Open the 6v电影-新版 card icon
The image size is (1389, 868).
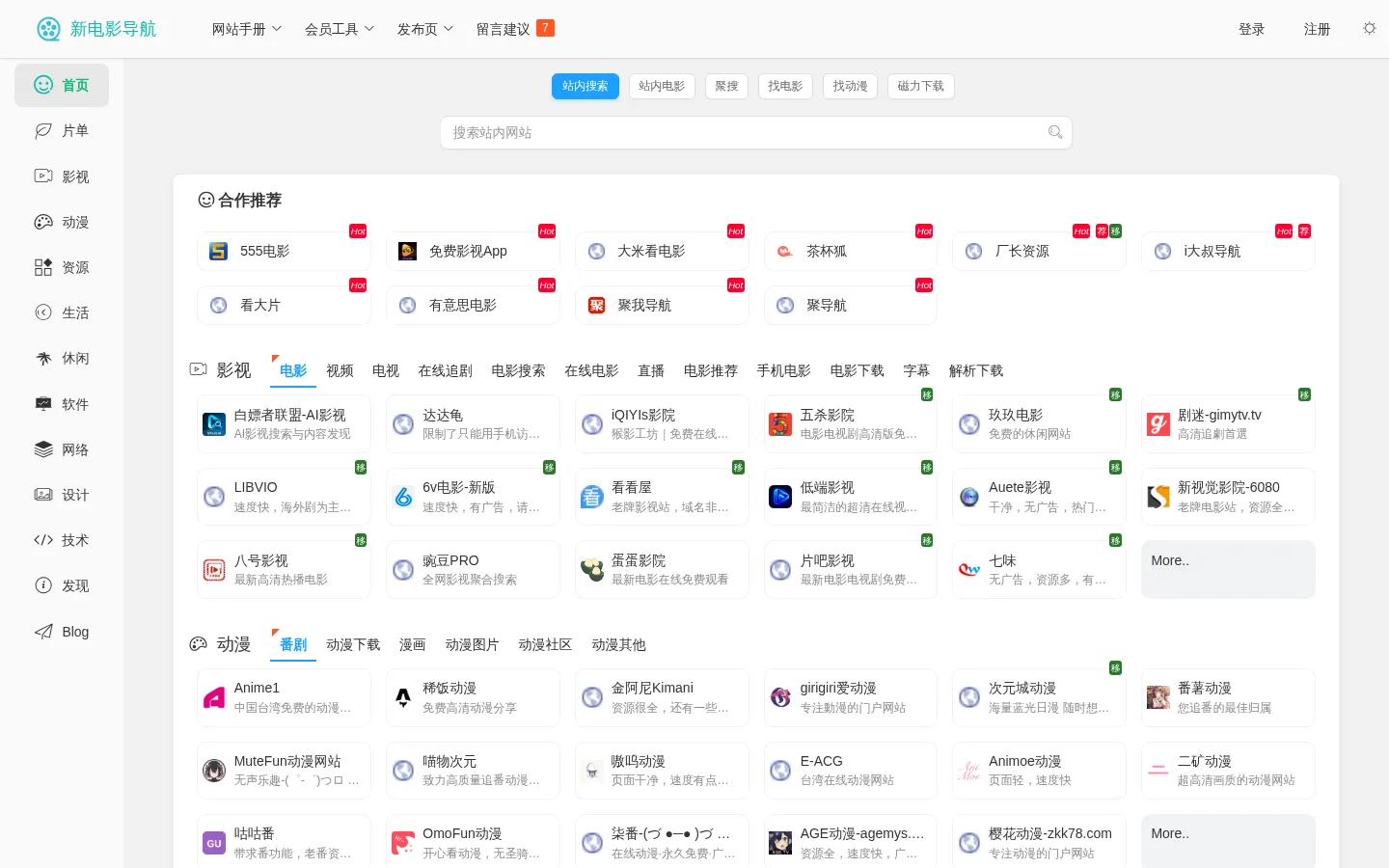[403, 497]
